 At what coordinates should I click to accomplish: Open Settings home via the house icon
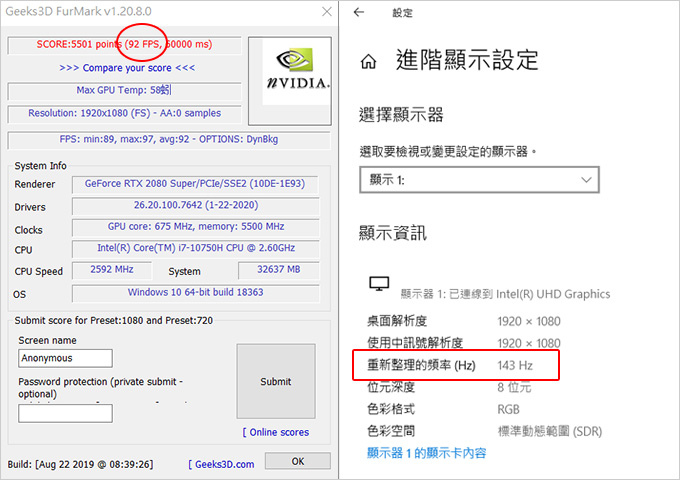pyautogui.click(x=368, y=62)
